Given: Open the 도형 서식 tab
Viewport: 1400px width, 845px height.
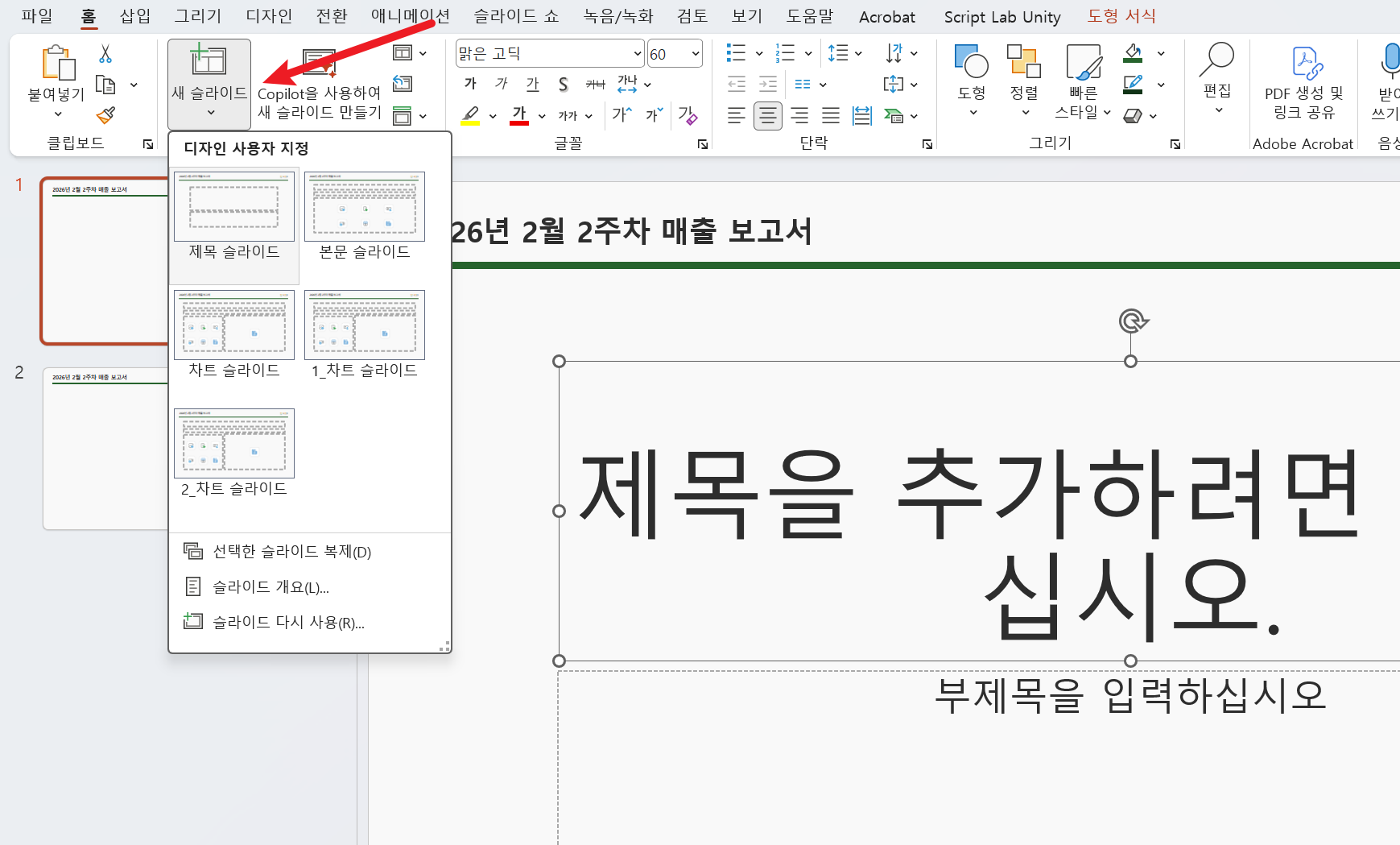Looking at the screenshot, I should (x=1121, y=16).
